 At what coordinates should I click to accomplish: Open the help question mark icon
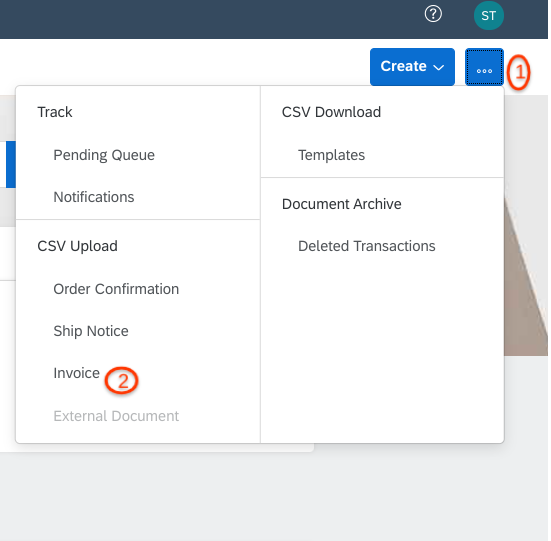(x=433, y=14)
